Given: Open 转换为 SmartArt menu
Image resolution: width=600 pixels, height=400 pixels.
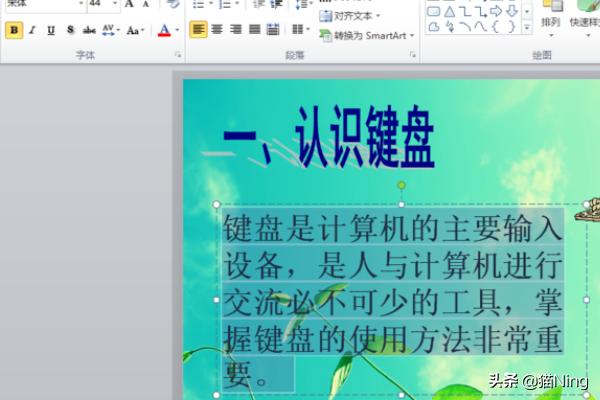Looking at the screenshot, I should coord(367,36).
